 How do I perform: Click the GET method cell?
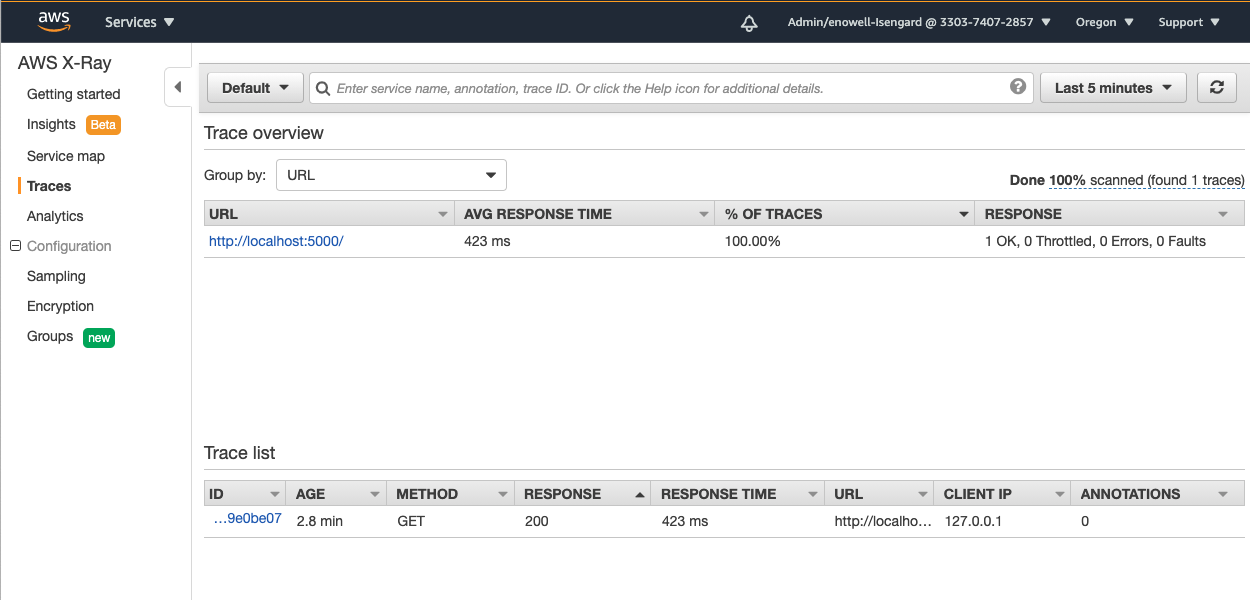click(411, 521)
